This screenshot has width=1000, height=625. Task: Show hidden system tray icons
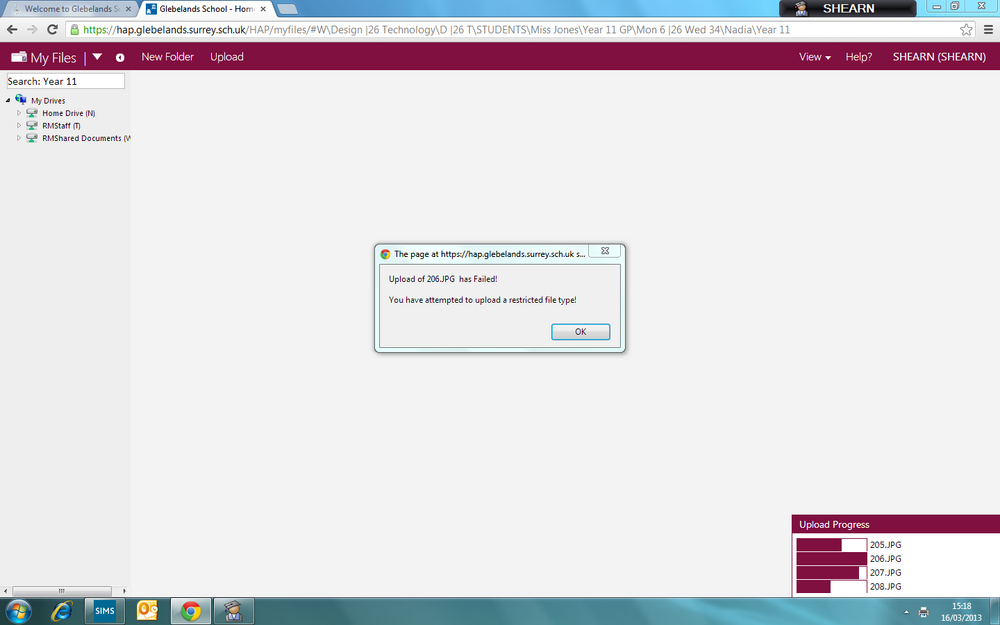point(906,612)
